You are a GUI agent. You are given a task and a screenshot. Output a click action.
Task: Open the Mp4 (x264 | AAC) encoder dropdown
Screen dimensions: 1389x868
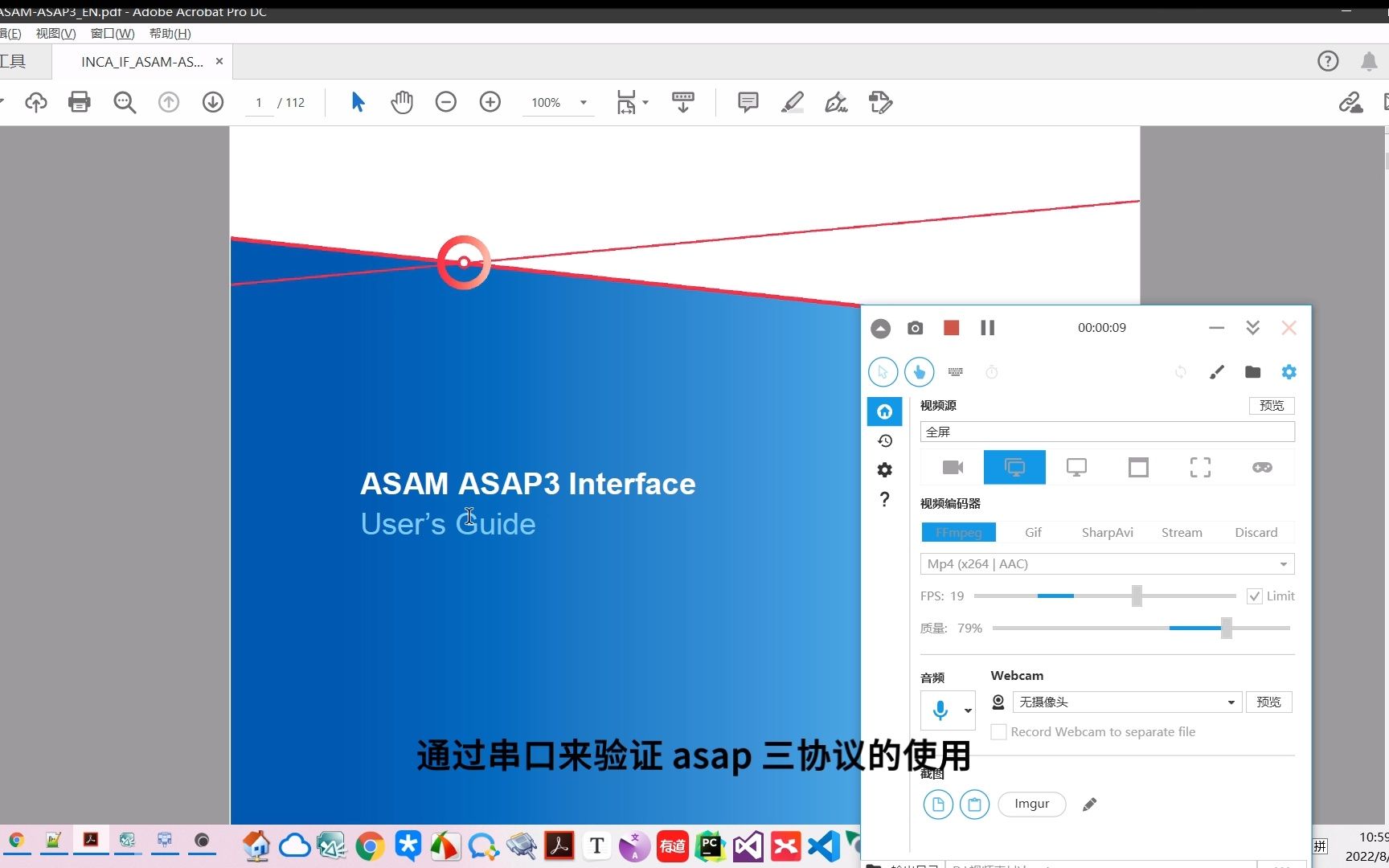pos(1282,563)
